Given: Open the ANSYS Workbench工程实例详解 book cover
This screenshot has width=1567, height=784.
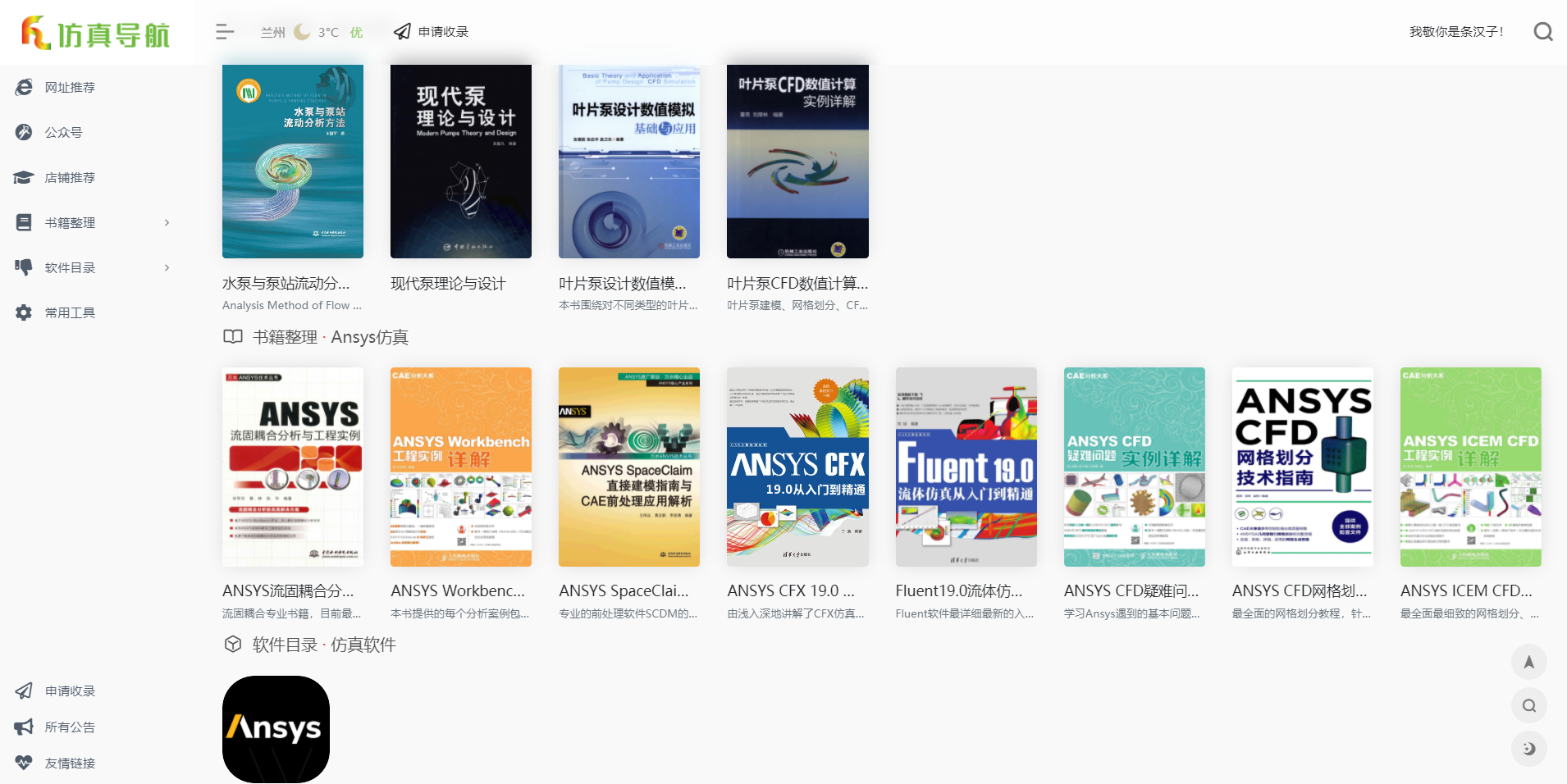Looking at the screenshot, I should pos(461,467).
